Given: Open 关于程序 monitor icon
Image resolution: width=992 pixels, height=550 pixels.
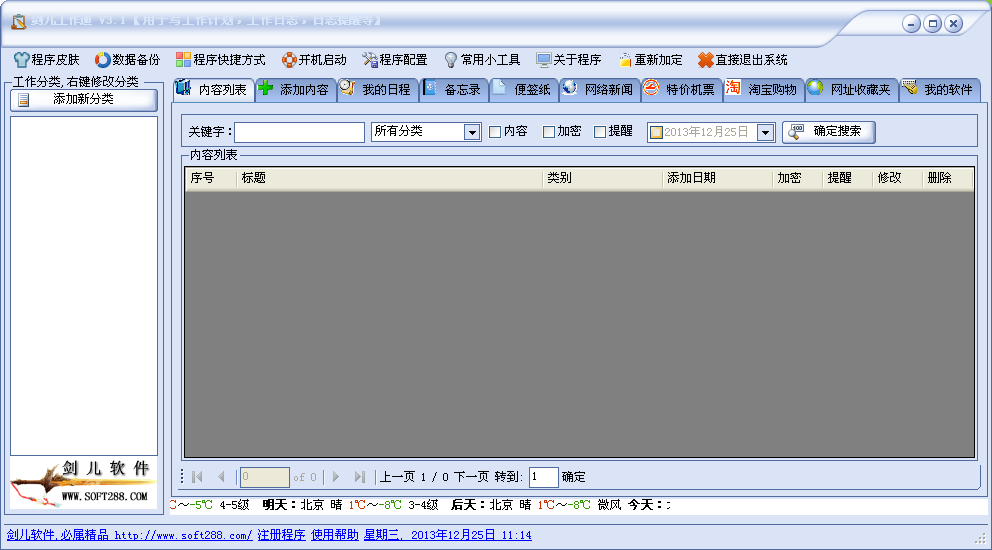Looking at the screenshot, I should pos(543,59).
